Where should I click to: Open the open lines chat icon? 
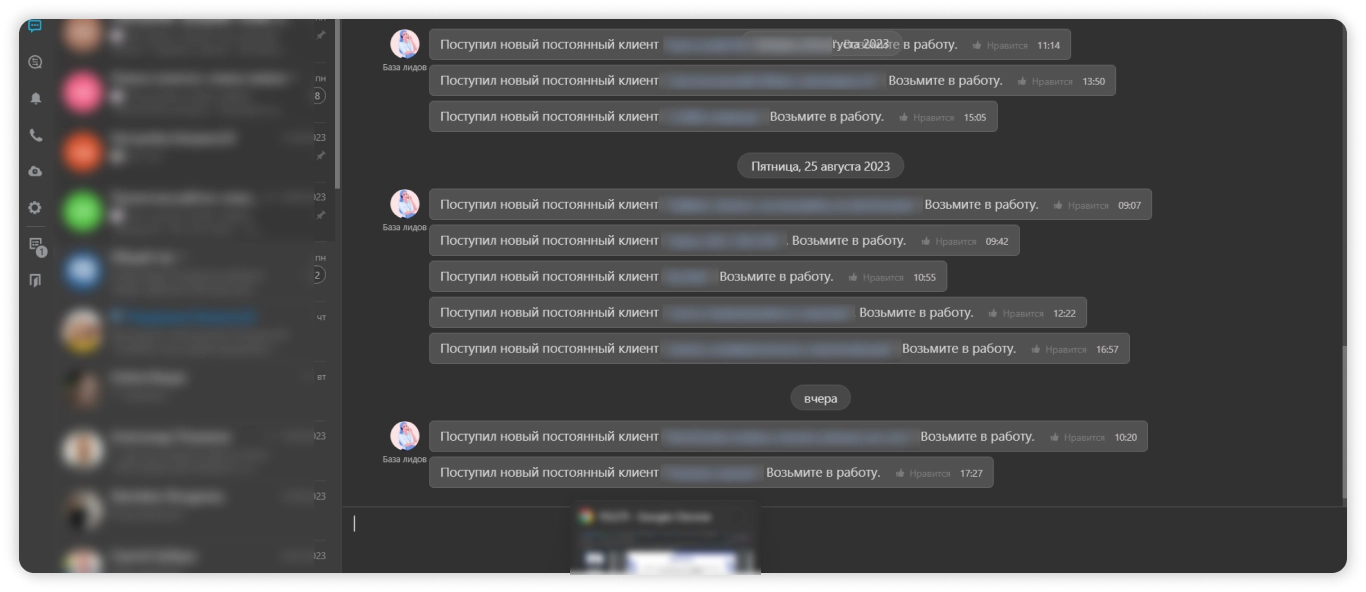pos(35,62)
